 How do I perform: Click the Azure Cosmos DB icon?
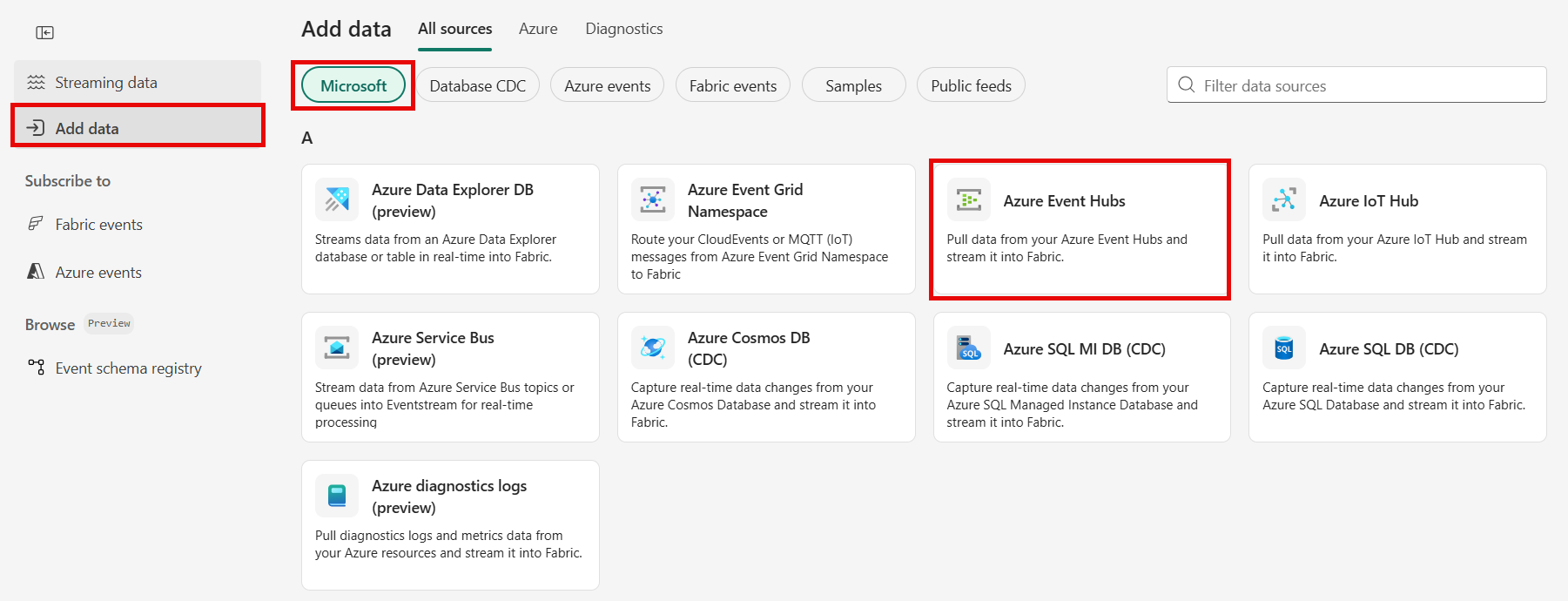click(652, 348)
